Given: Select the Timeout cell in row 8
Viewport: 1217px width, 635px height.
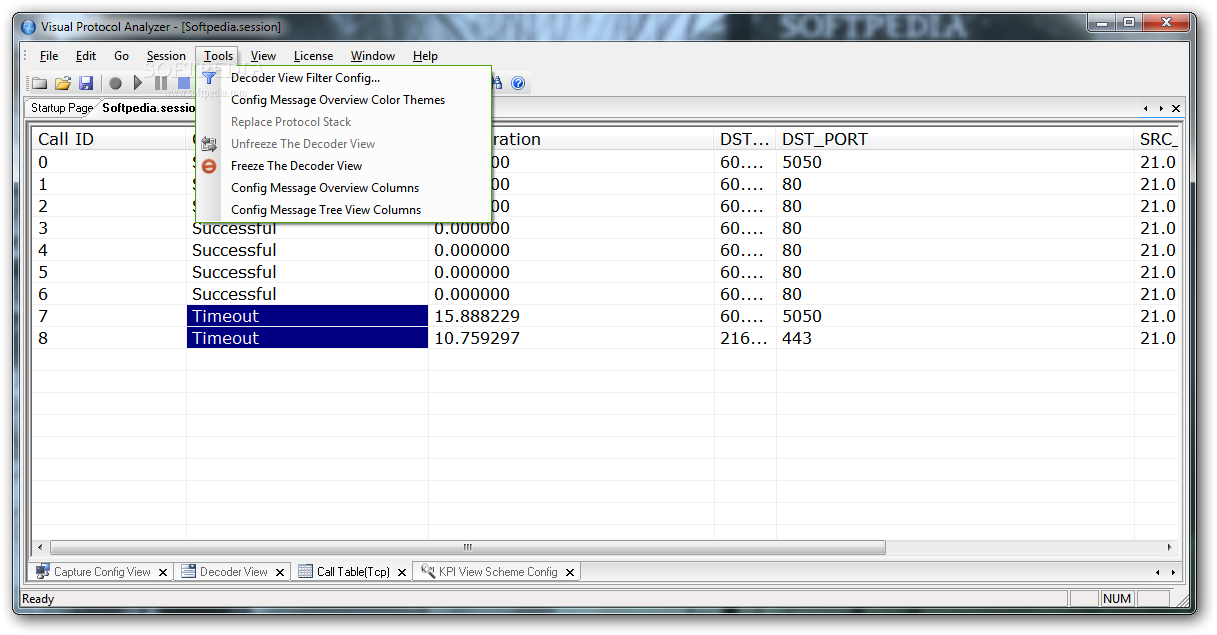Looking at the screenshot, I should [x=308, y=338].
